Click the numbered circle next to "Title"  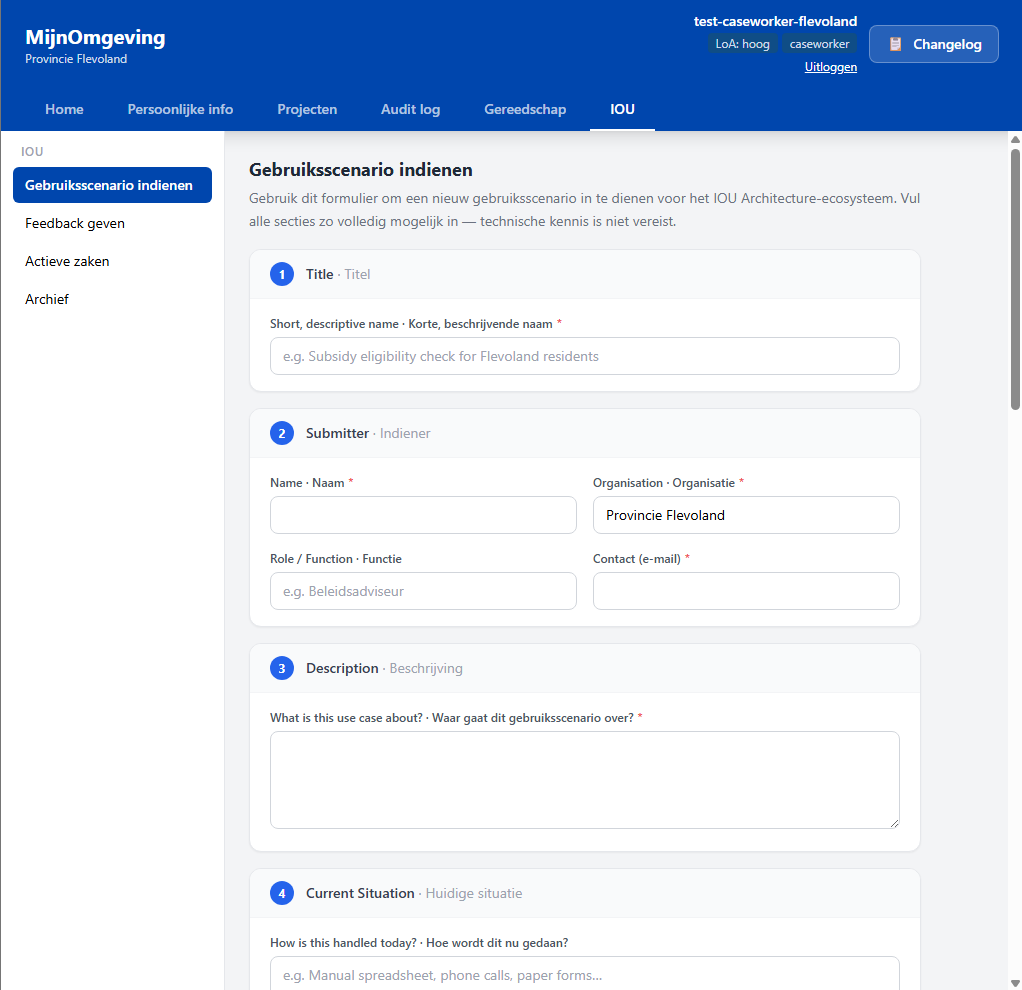[x=281, y=274]
